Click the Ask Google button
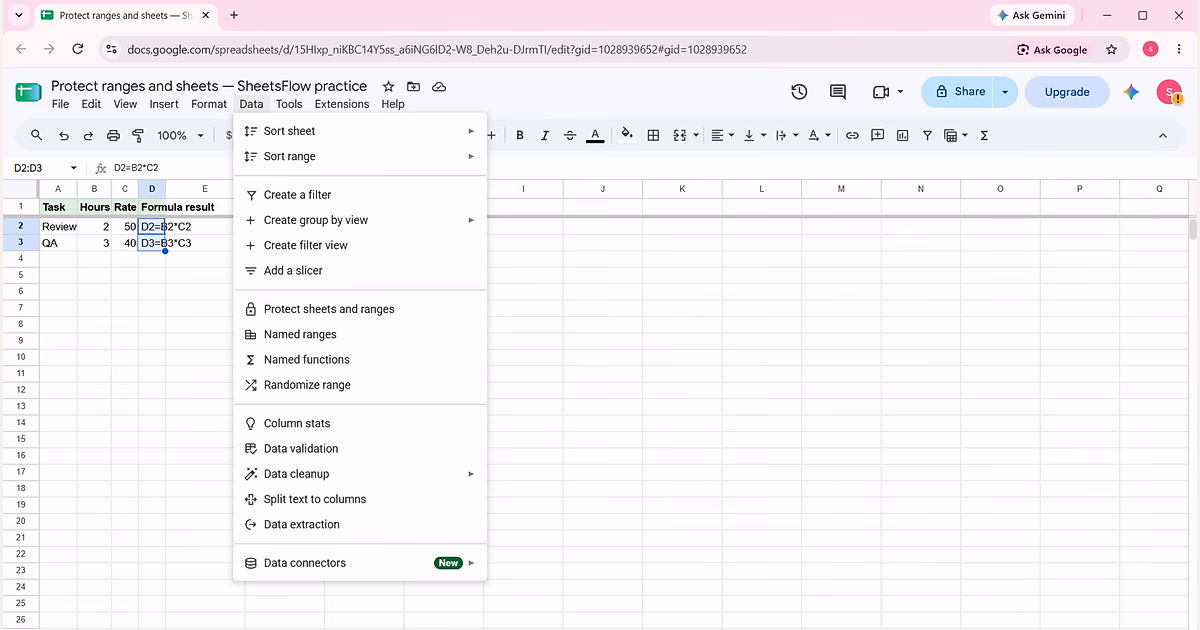 (x=1052, y=49)
